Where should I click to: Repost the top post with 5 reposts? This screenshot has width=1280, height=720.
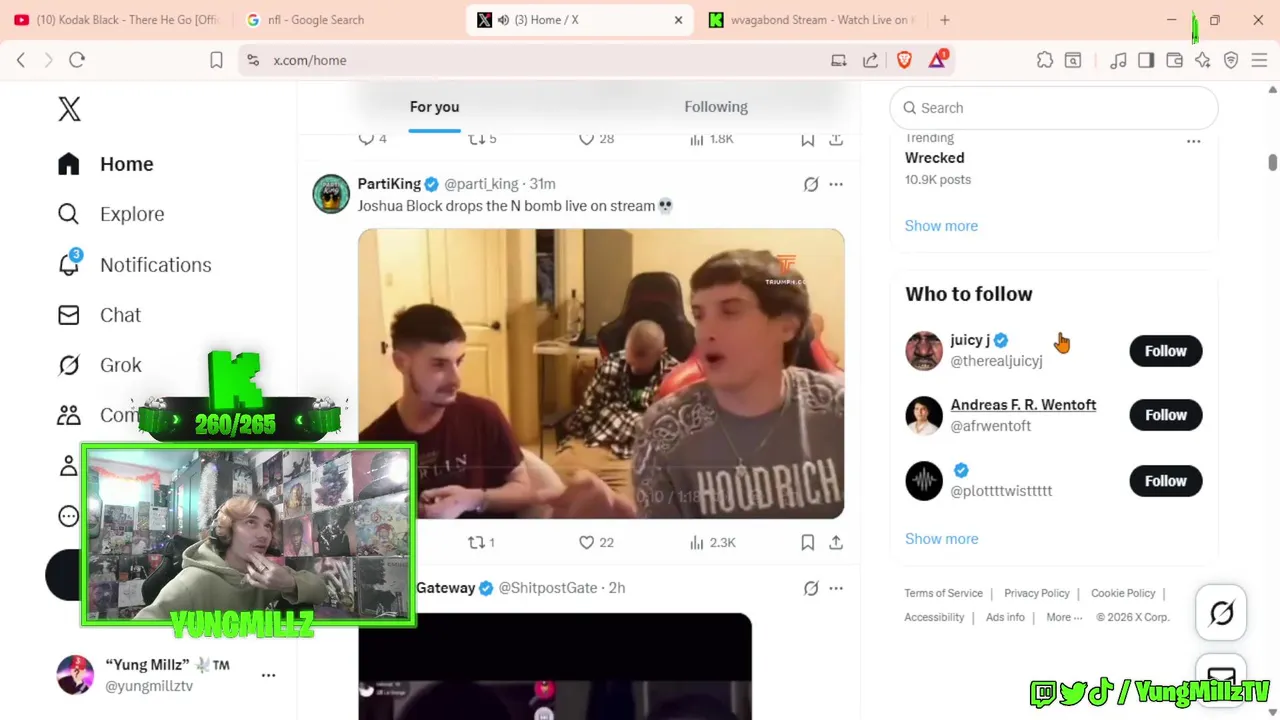pos(482,139)
